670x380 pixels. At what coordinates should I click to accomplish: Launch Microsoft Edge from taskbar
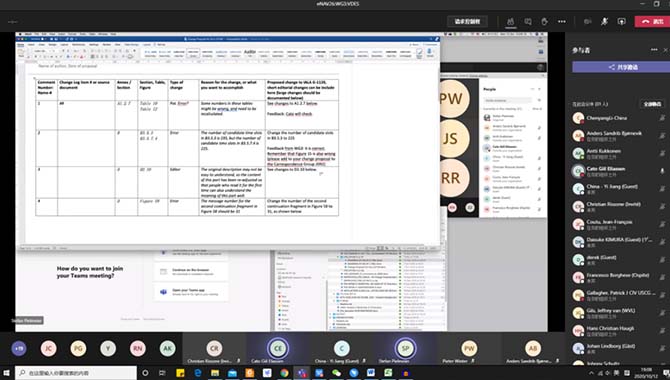coord(198,373)
